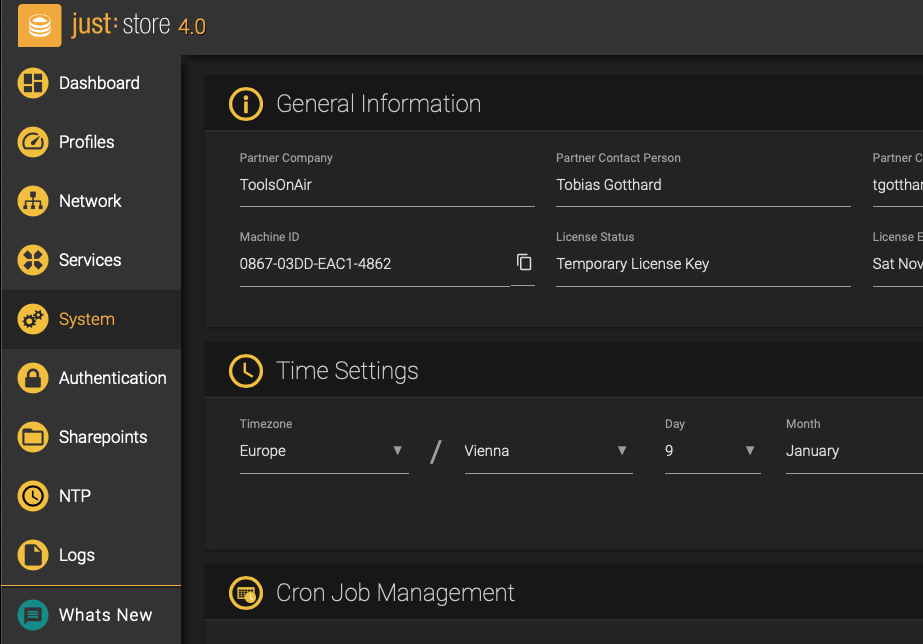Image resolution: width=923 pixels, height=644 pixels.
Task: Click the Cron Job Management calendar icon
Action: coord(245,593)
